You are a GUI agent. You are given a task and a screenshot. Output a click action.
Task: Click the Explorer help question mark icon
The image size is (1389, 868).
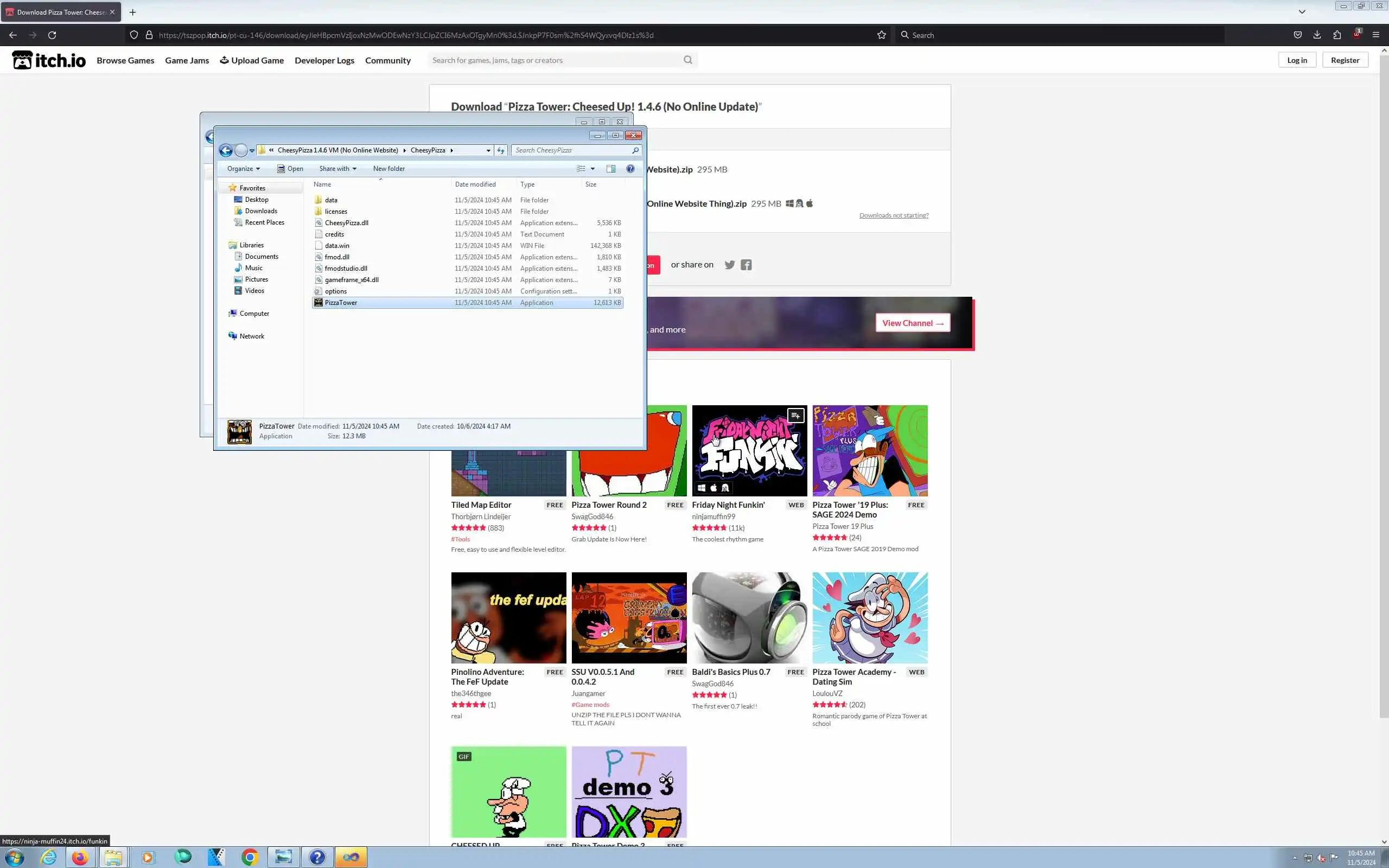629,169
